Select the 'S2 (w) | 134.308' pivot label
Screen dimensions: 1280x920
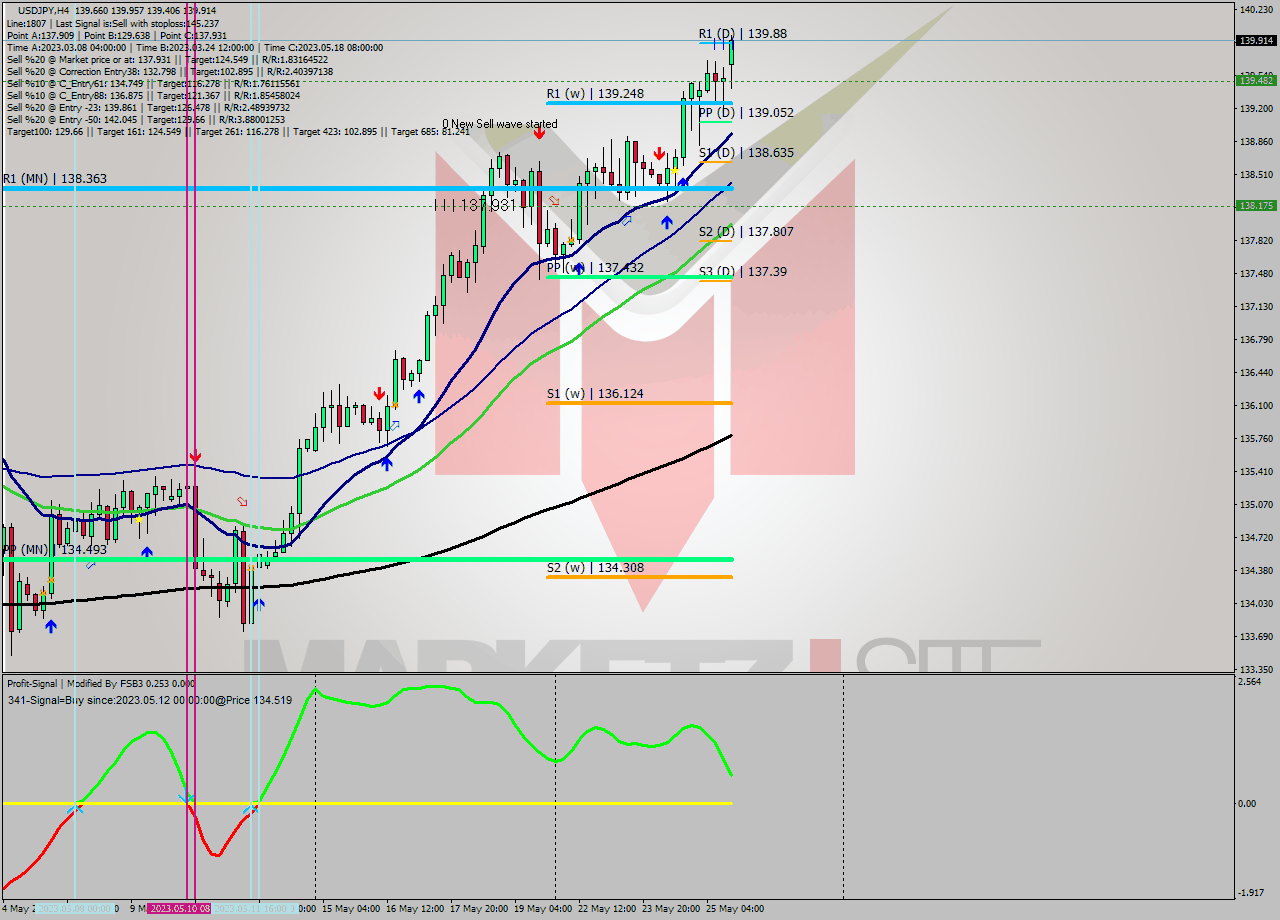(595, 568)
